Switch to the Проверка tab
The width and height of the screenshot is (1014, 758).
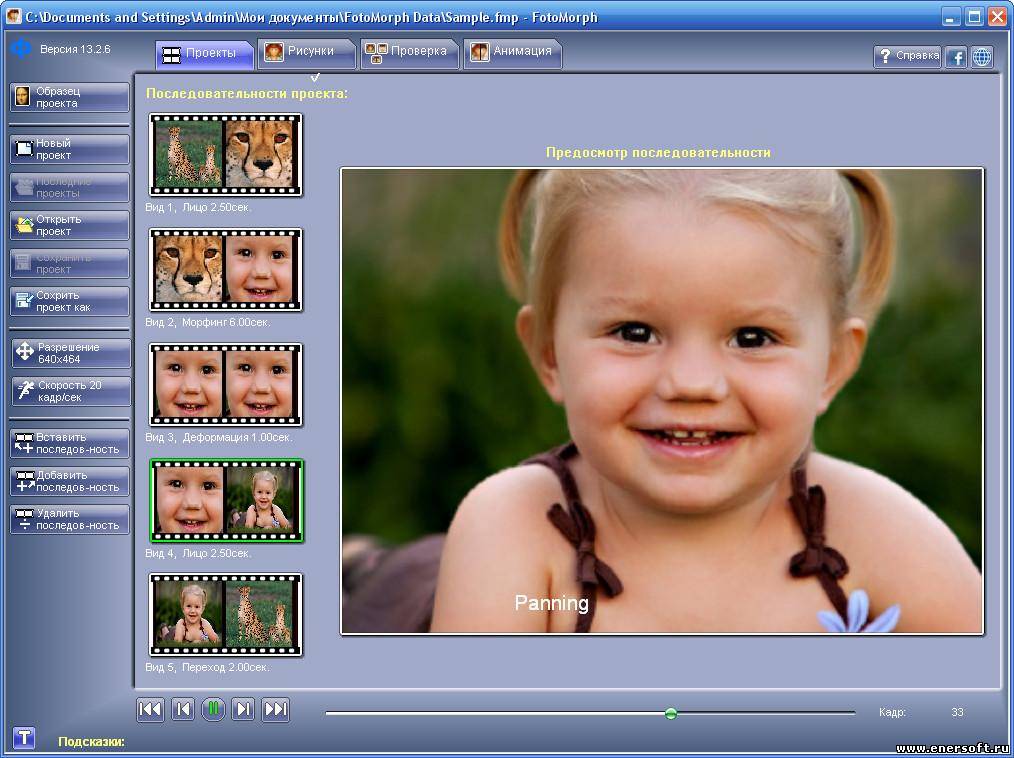[409, 52]
